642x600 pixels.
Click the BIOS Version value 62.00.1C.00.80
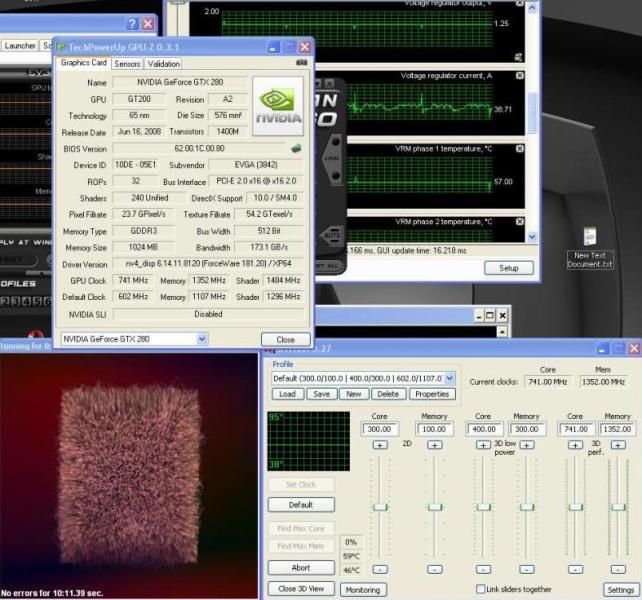(x=199, y=149)
